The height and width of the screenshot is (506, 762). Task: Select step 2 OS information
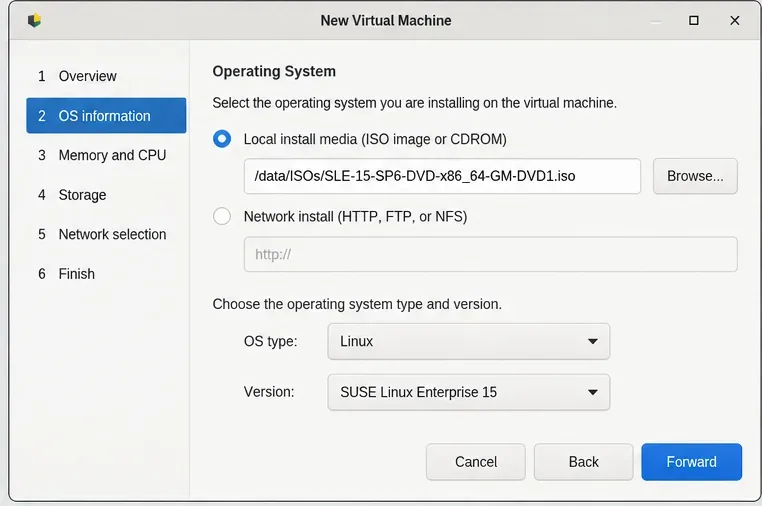tap(106, 116)
